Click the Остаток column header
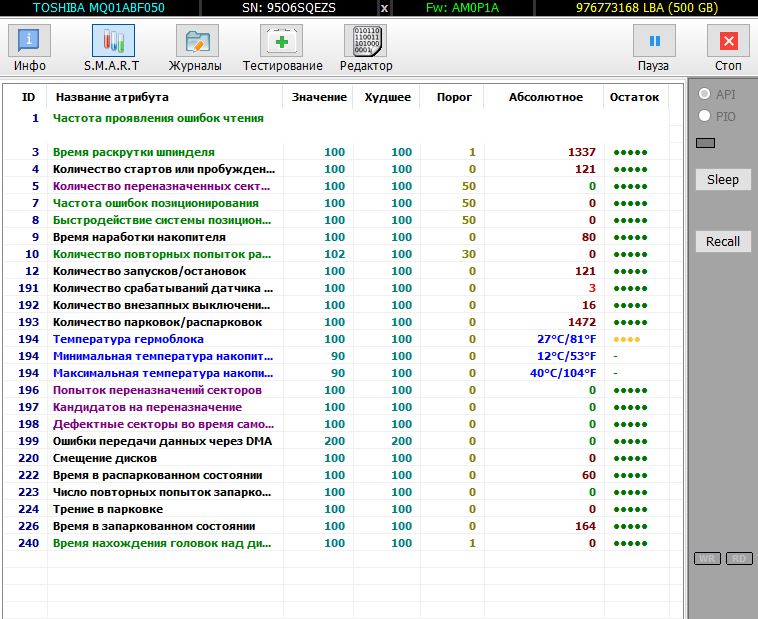Viewport: 758px width, 619px height. tap(634, 97)
